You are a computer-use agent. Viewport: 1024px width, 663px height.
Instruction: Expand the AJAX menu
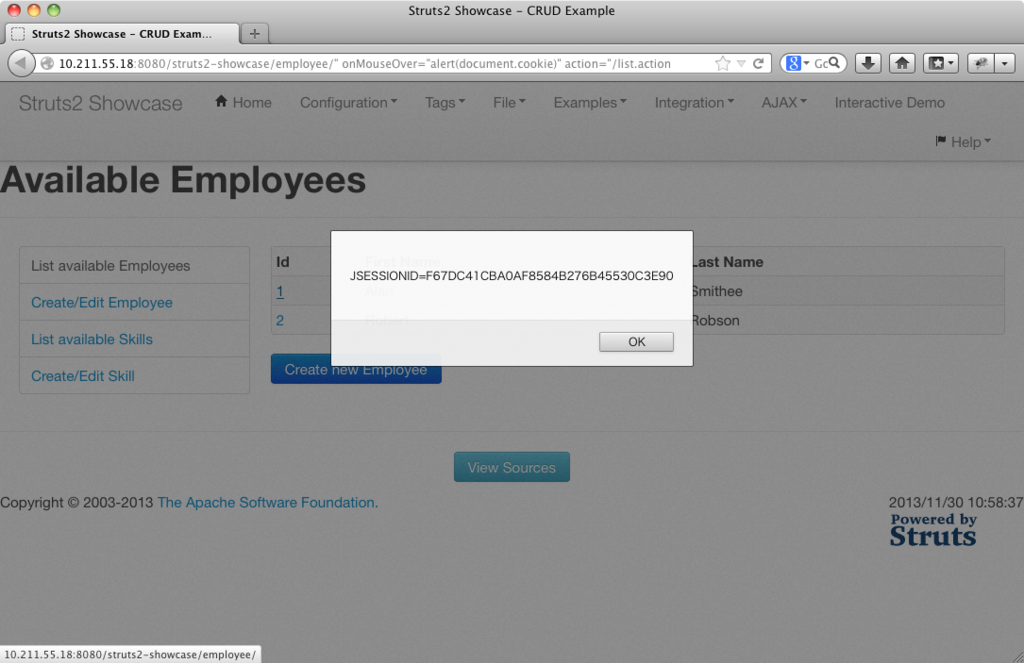pos(784,103)
